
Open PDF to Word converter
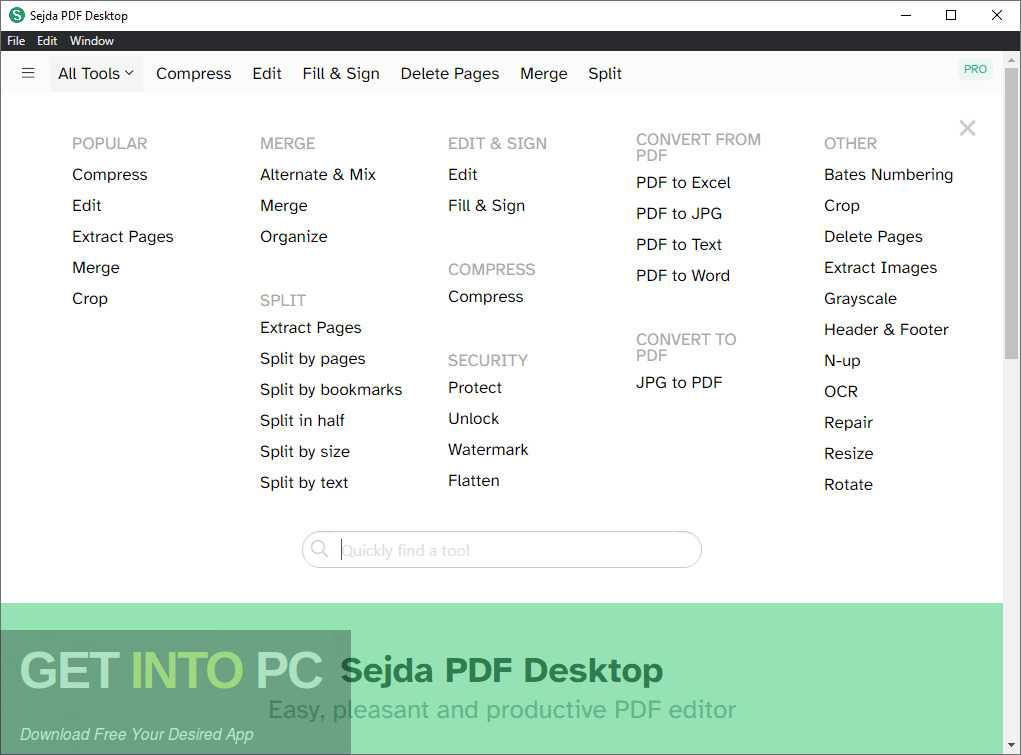682,276
